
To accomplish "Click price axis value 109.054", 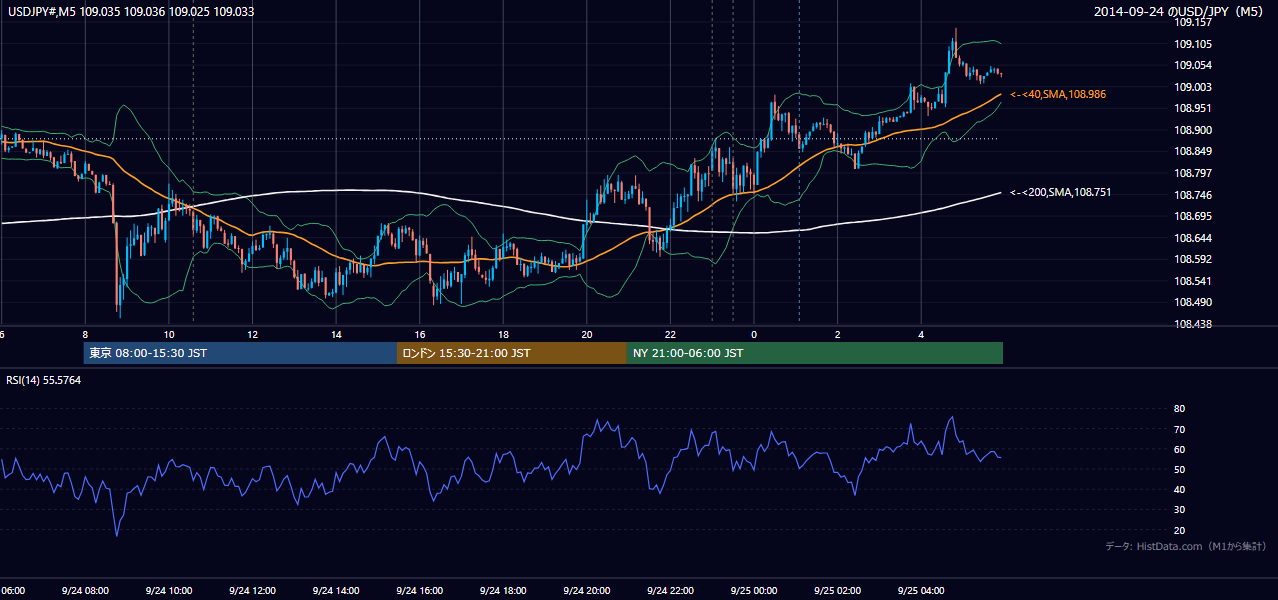I will (1192, 65).
